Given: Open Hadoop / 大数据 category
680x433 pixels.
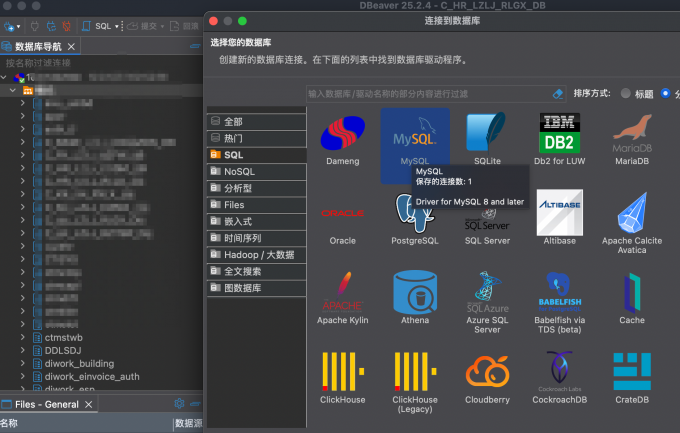Looking at the screenshot, I should 257,255.
